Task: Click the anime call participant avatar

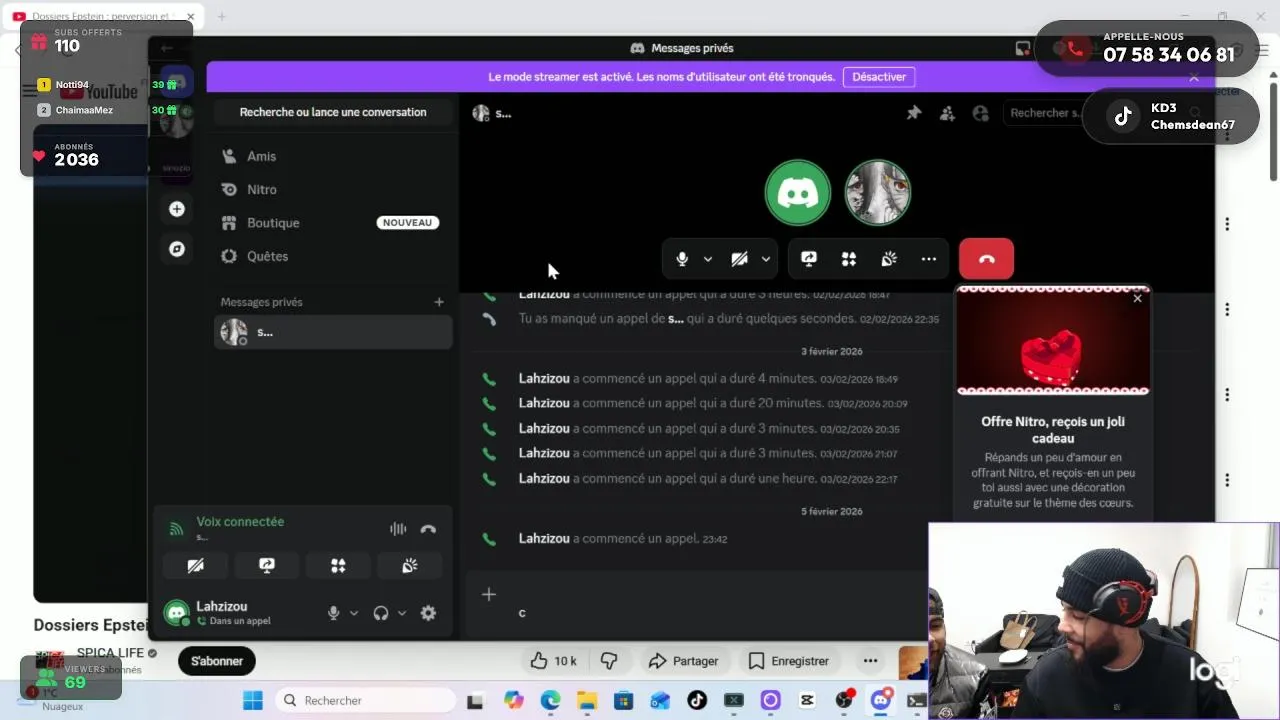Action: click(x=878, y=192)
